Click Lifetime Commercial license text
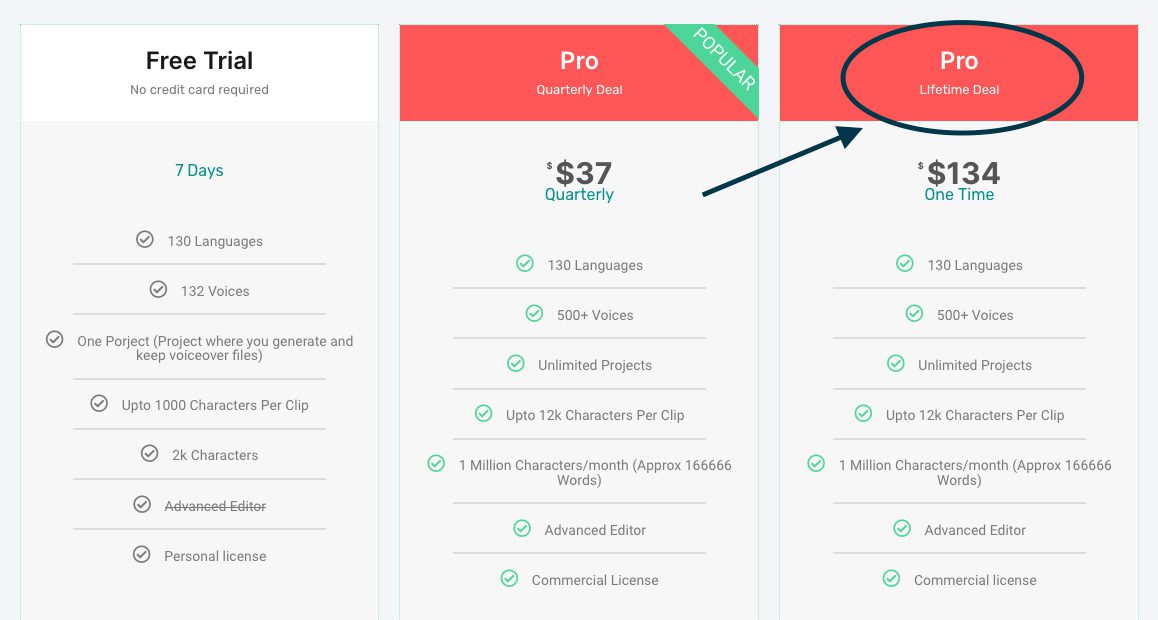The width and height of the screenshot is (1158, 620). pos(975,580)
